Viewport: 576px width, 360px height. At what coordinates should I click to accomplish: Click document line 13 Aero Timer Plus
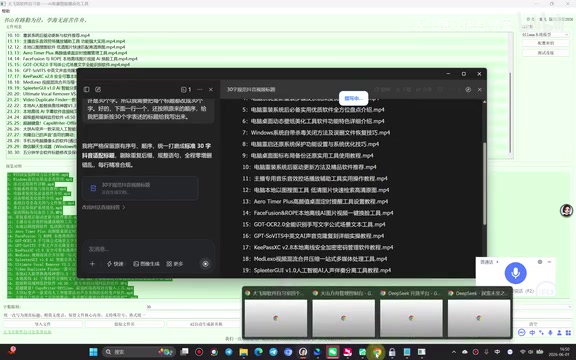click(315, 201)
